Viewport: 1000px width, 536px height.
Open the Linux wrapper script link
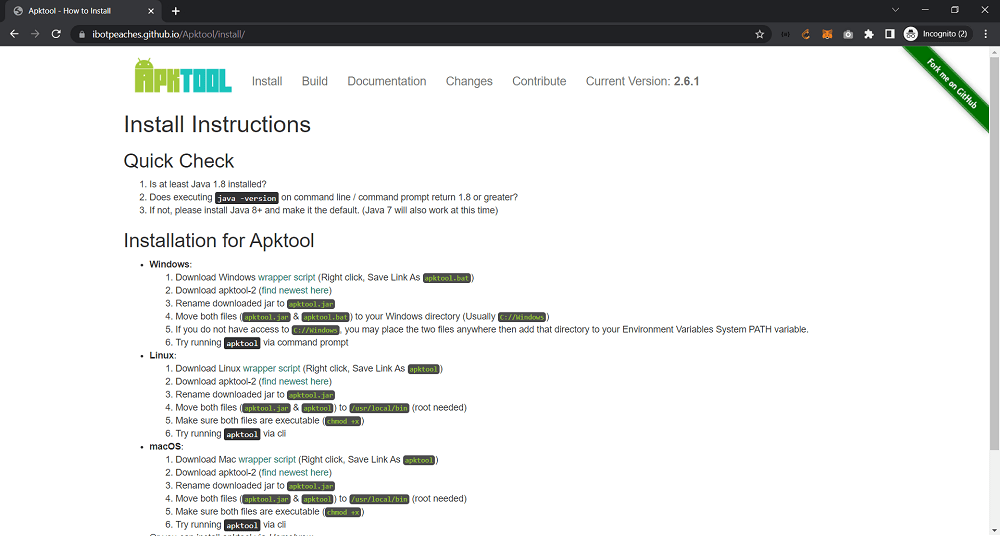271,368
